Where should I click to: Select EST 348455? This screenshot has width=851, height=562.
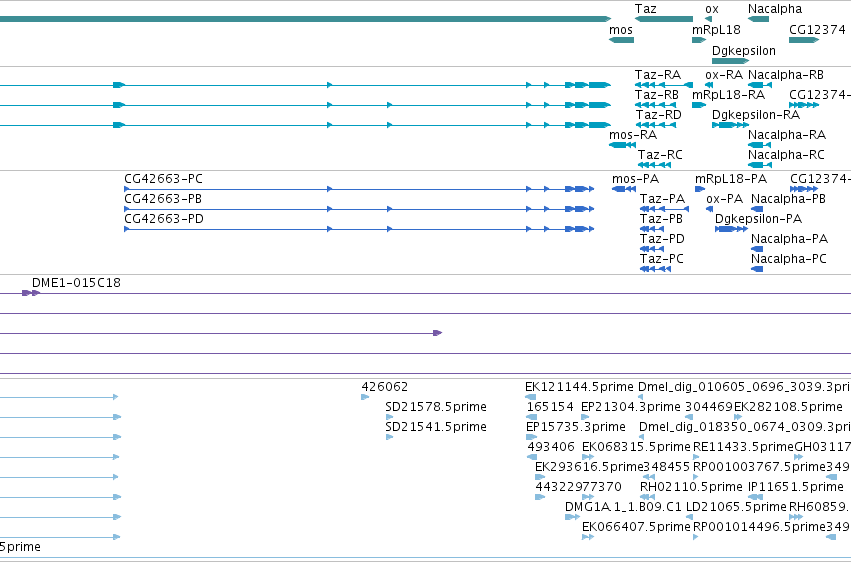(666, 468)
